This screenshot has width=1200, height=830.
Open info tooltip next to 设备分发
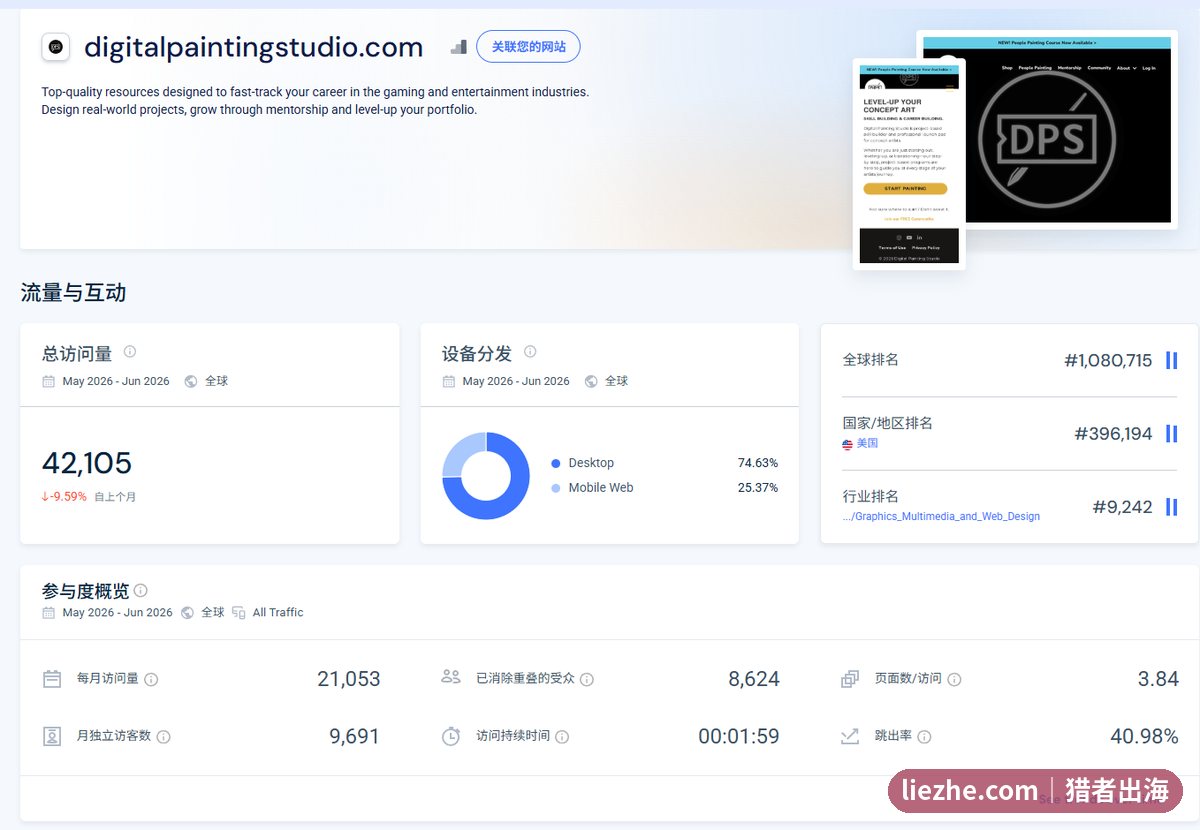click(530, 352)
